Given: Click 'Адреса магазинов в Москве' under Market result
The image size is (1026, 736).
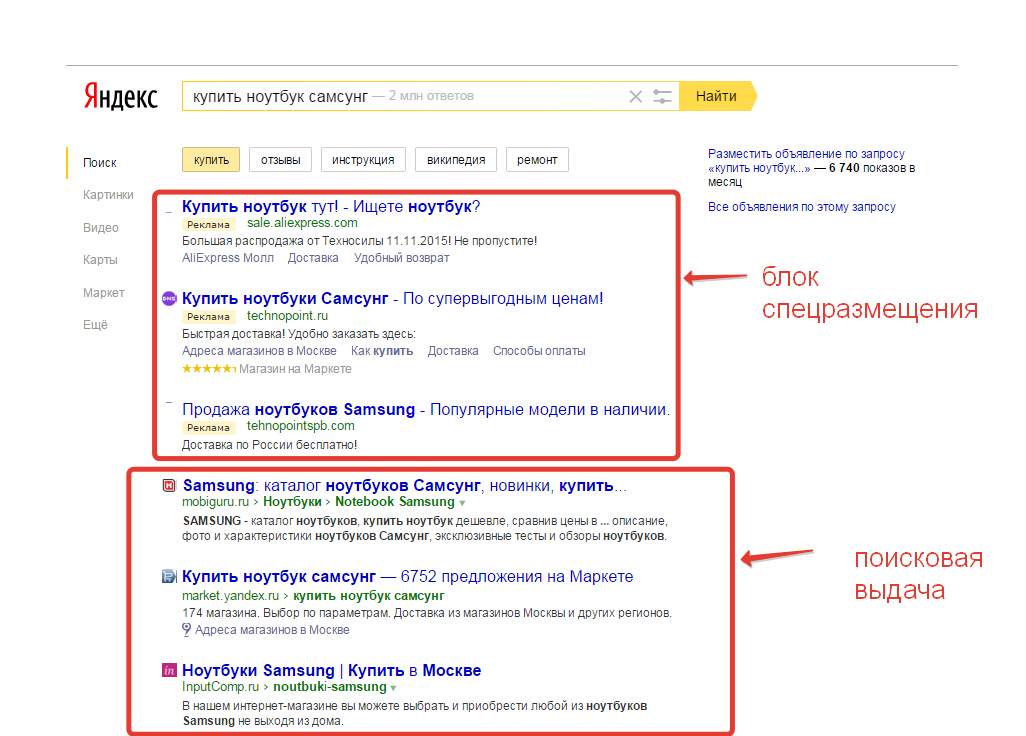Looking at the screenshot, I should [x=272, y=630].
